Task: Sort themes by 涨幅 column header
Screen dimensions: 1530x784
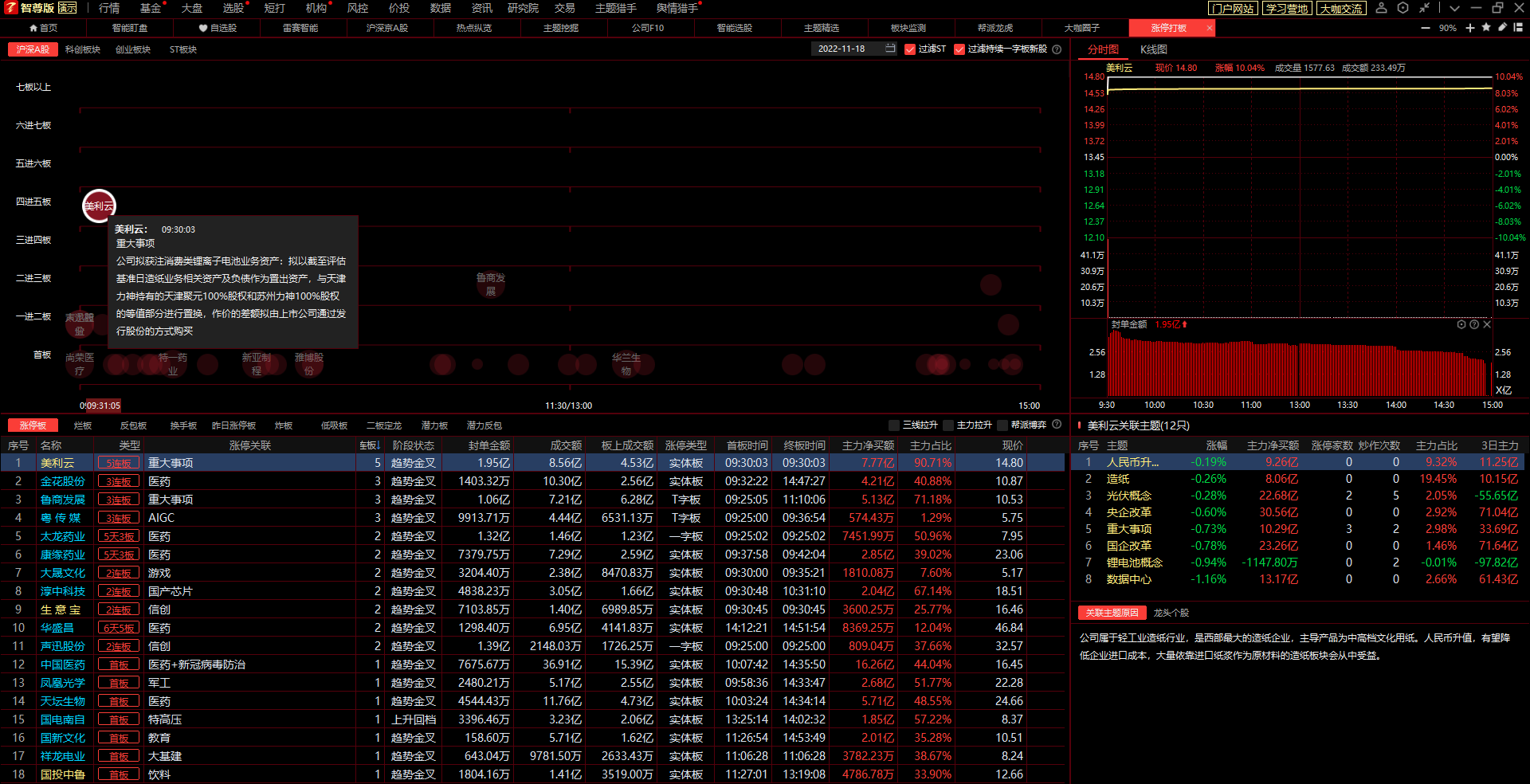Action: 1216,445
